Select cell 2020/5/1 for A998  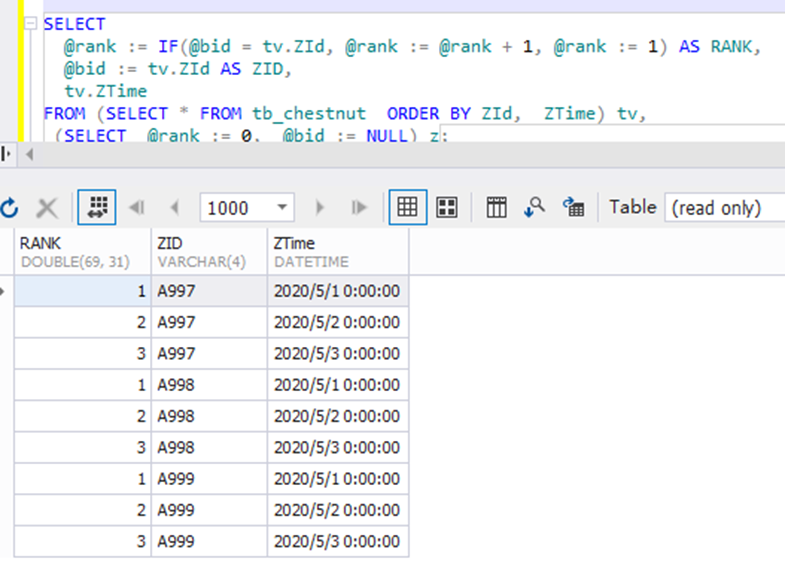click(338, 385)
